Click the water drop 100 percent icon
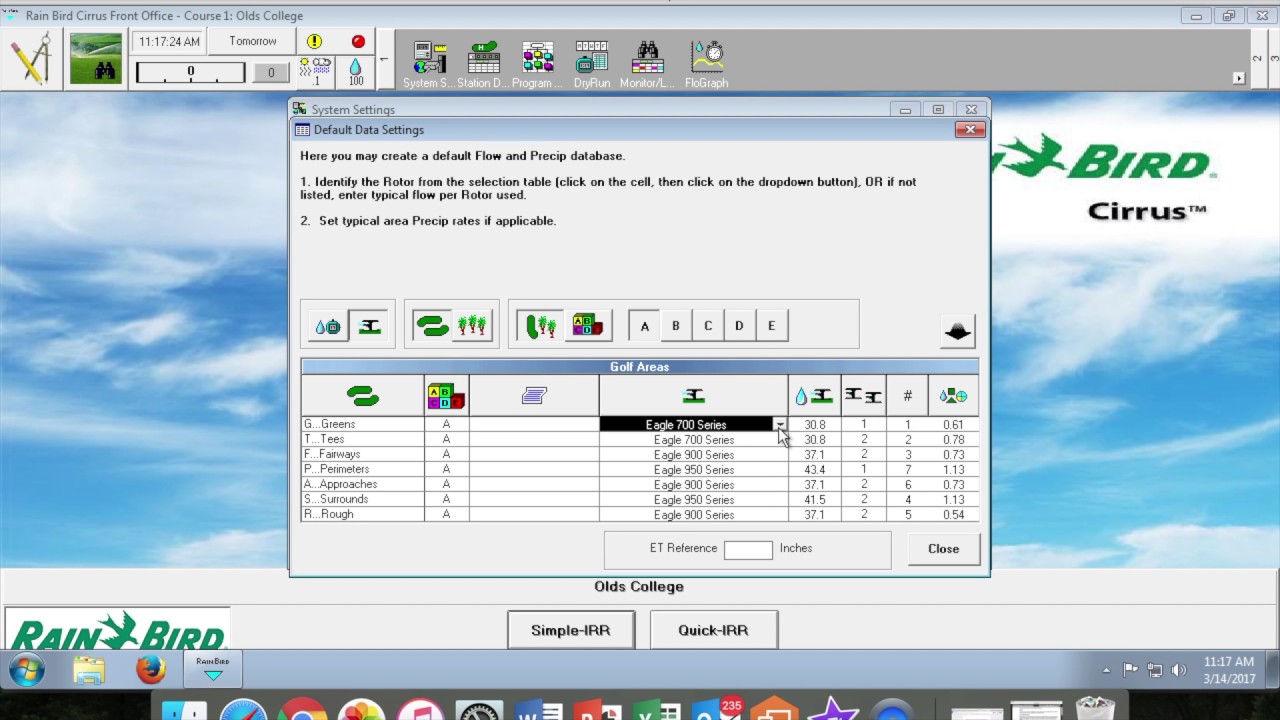Image resolution: width=1280 pixels, height=720 pixels. 356,71
